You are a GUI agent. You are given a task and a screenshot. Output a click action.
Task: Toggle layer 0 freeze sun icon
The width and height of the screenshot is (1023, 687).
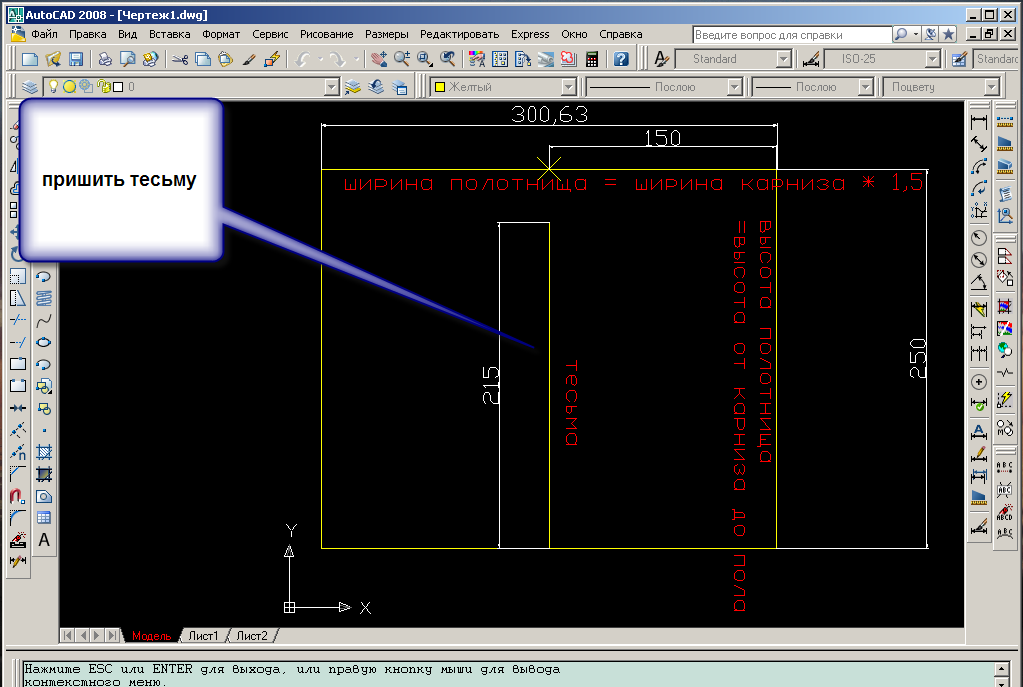pyautogui.click(x=70, y=87)
